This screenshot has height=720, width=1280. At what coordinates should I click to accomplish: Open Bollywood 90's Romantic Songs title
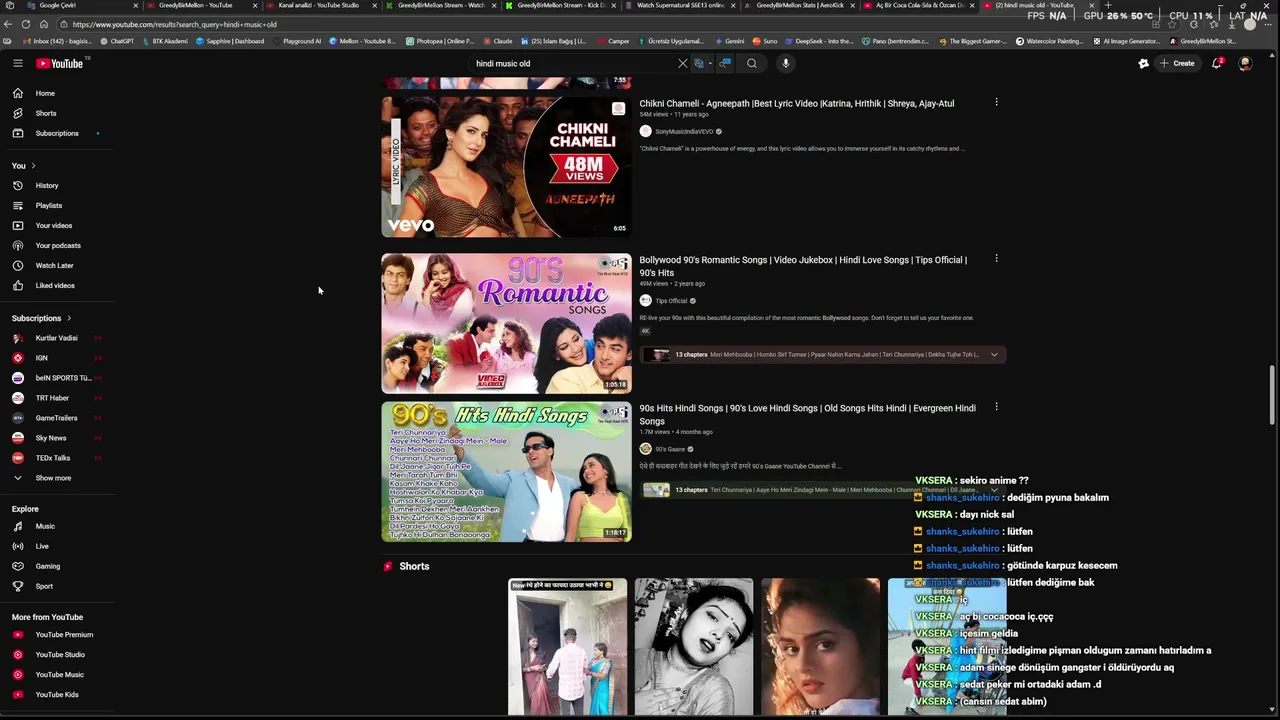pyautogui.click(x=803, y=266)
